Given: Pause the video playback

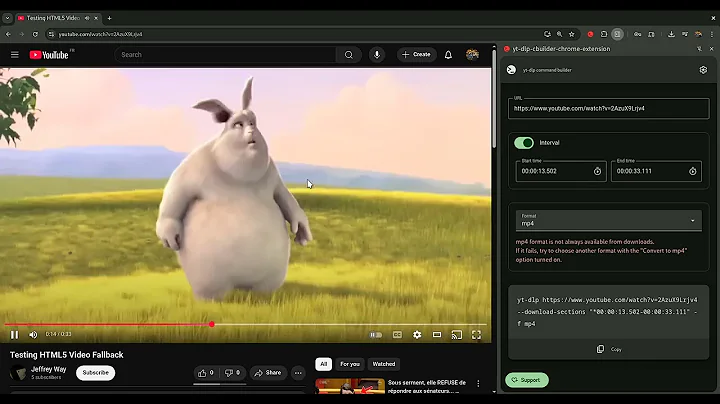Looking at the screenshot, I should 14,335.
